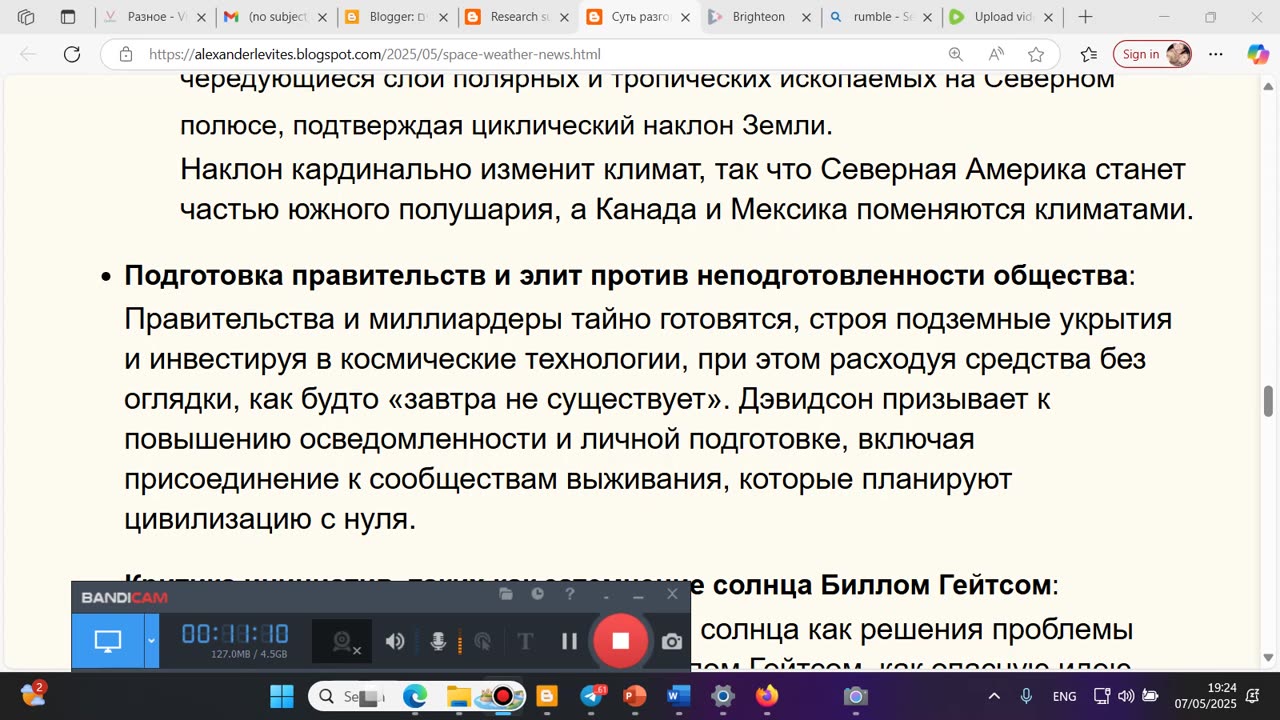Open Bandicam from the taskbar
This screenshot has height=720, width=1280.
[x=503, y=696]
